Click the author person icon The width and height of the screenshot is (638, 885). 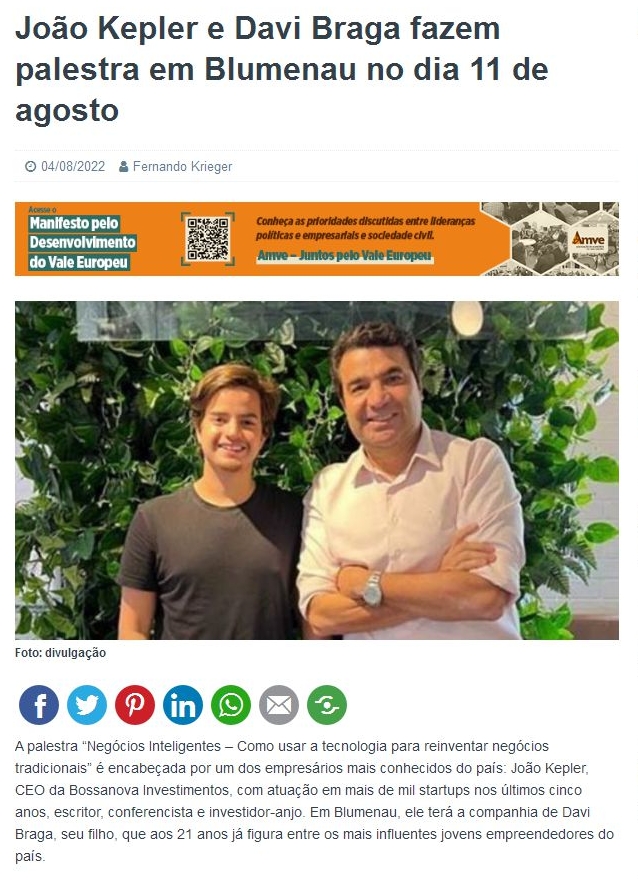pos(124,167)
